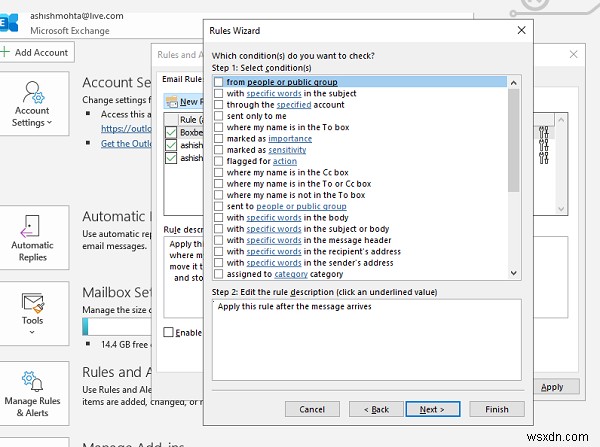Click the Rules and Alerts list scroll-up arrow

pos(561,120)
